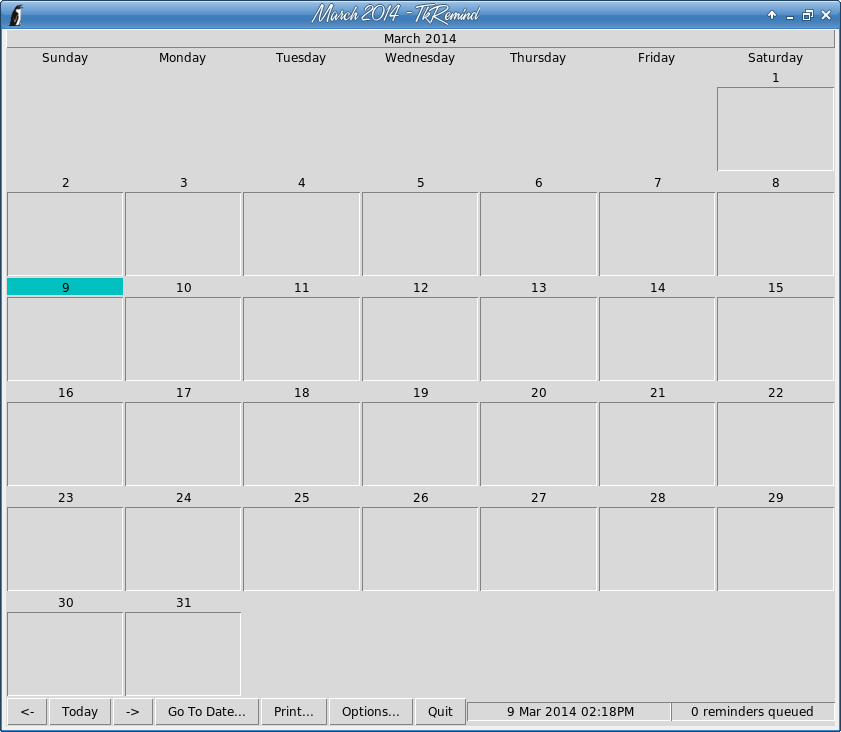Click the calendar box for March 14
Image resolution: width=841 pixels, height=732 pixels.
pos(657,339)
